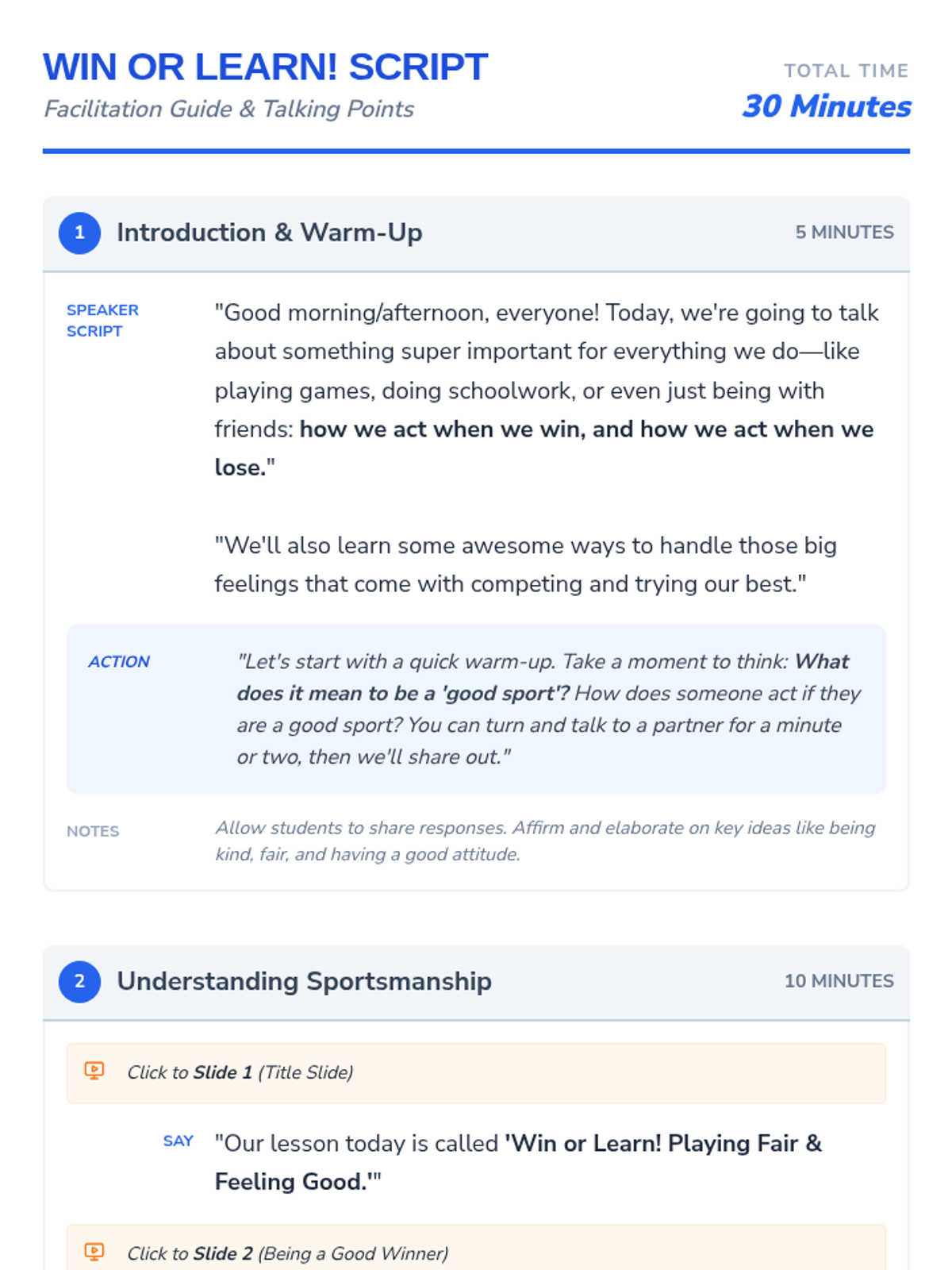Open the 'Introduction & Warm-Up' section heading

coord(269,233)
